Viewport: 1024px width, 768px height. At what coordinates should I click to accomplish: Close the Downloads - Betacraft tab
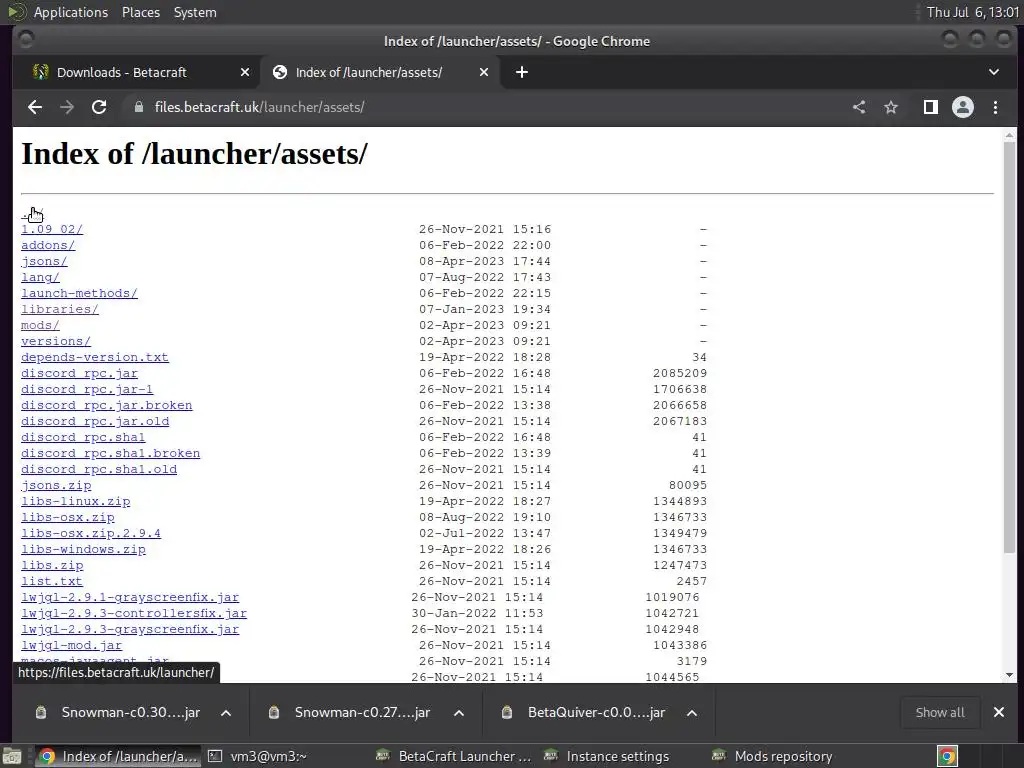coord(245,72)
